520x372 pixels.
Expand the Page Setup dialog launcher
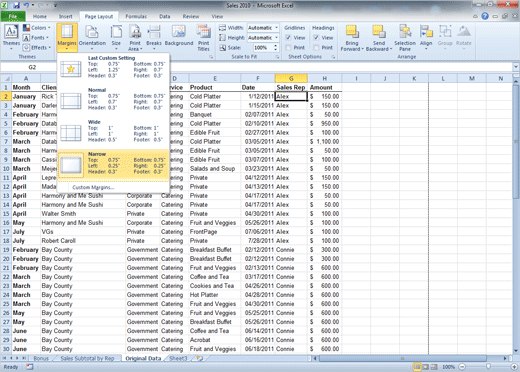coord(211,57)
